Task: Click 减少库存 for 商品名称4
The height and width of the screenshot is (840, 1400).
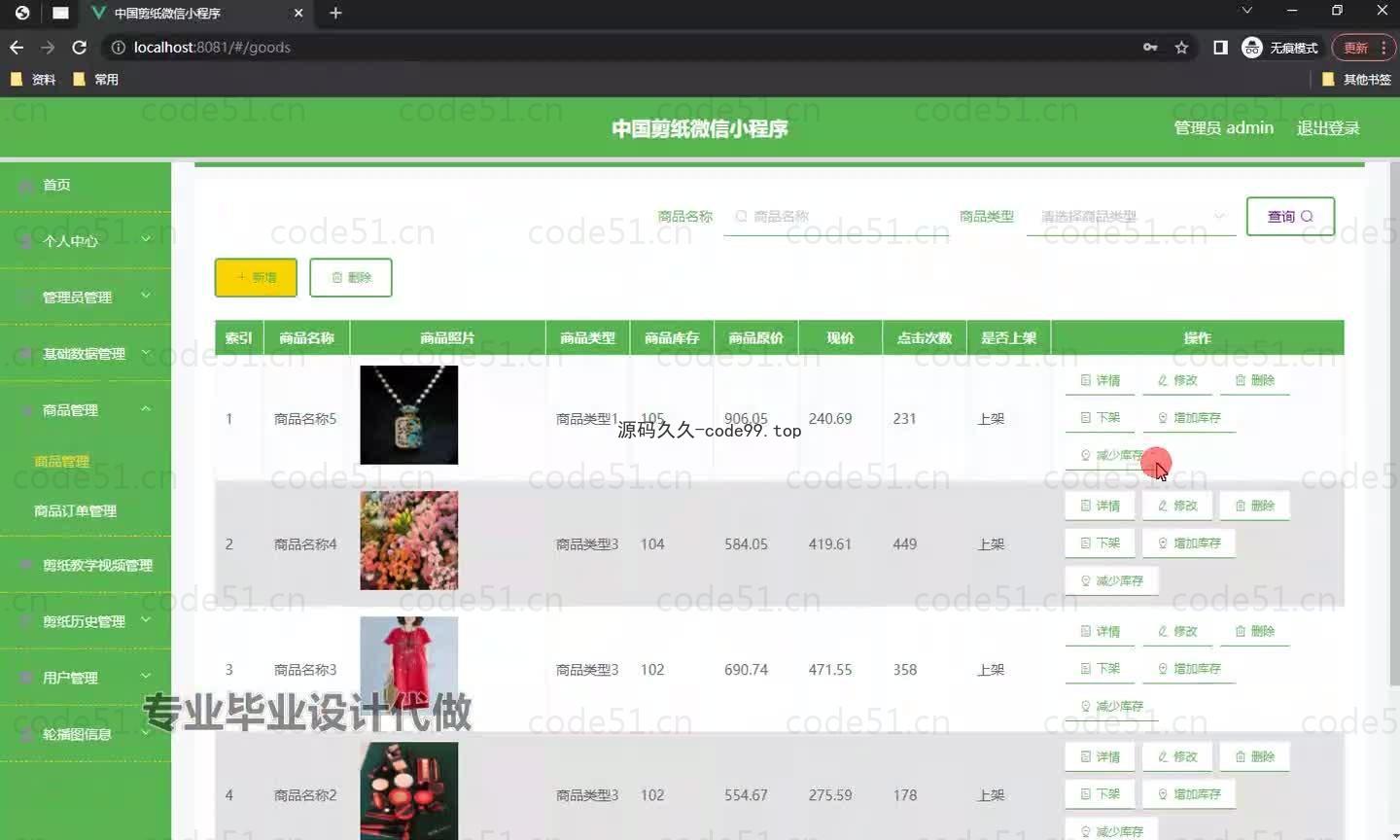Action: click(1111, 580)
